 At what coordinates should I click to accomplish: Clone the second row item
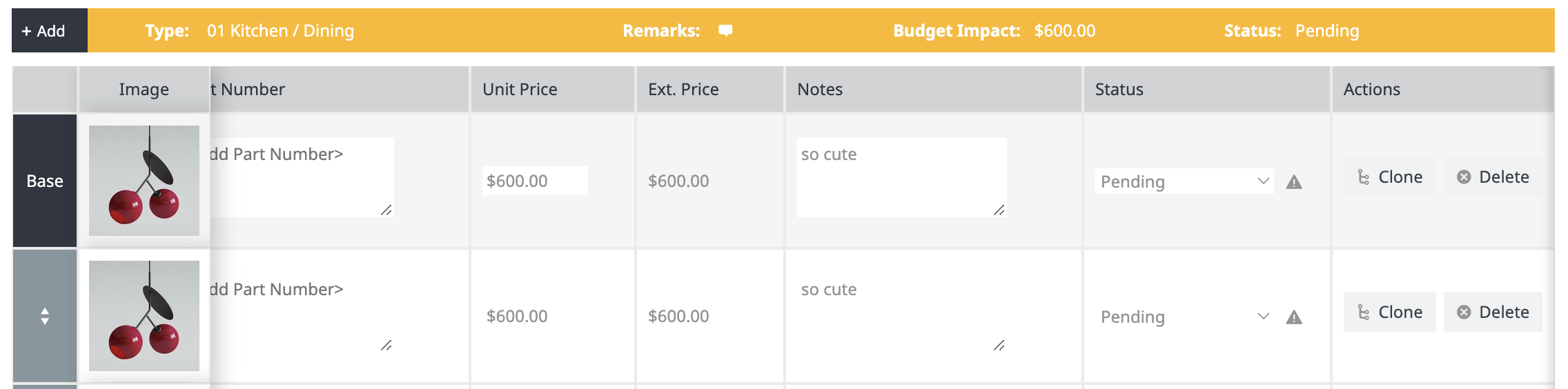click(x=1389, y=312)
